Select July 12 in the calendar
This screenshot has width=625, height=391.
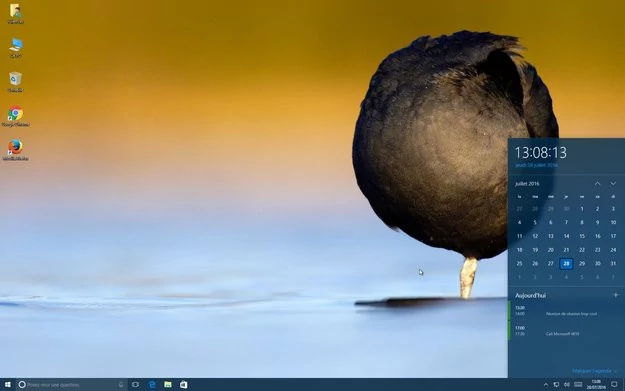point(535,236)
